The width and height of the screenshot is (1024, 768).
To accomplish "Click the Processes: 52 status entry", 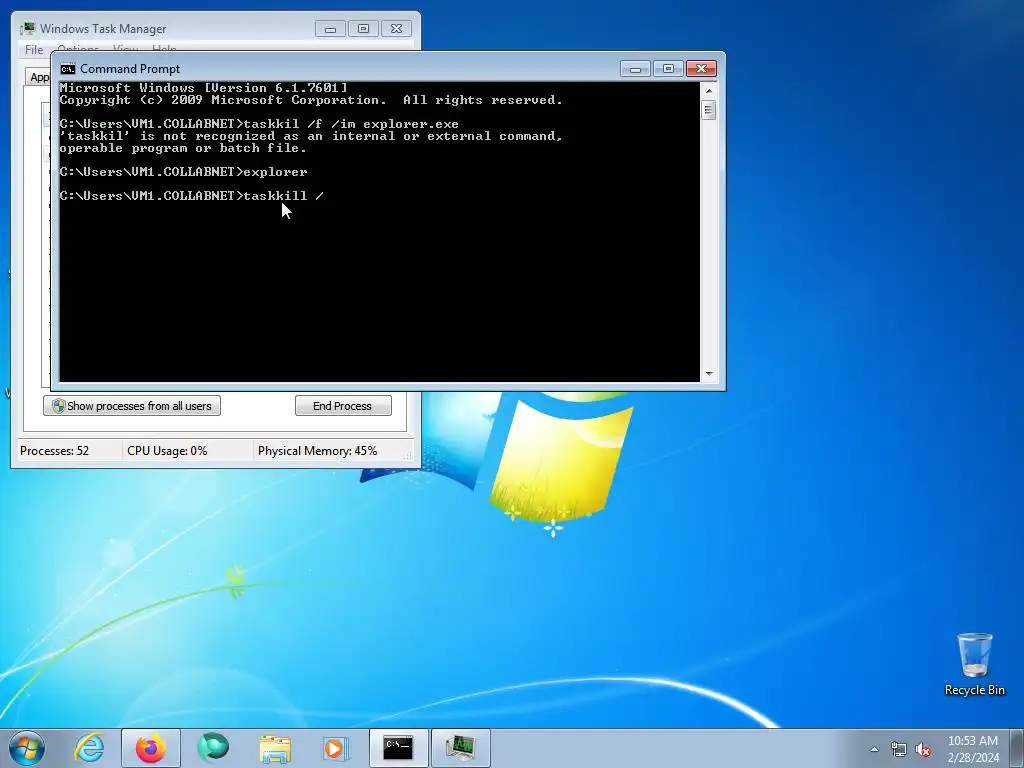I will point(54,451).
